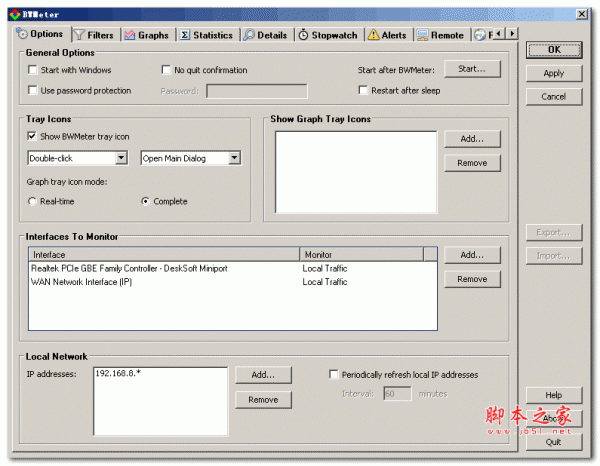Image resolution: width=600 pixels, height=466 pixels.
Task: Click Add... in Interfaces To Monitor
Action: pos(472,255)
